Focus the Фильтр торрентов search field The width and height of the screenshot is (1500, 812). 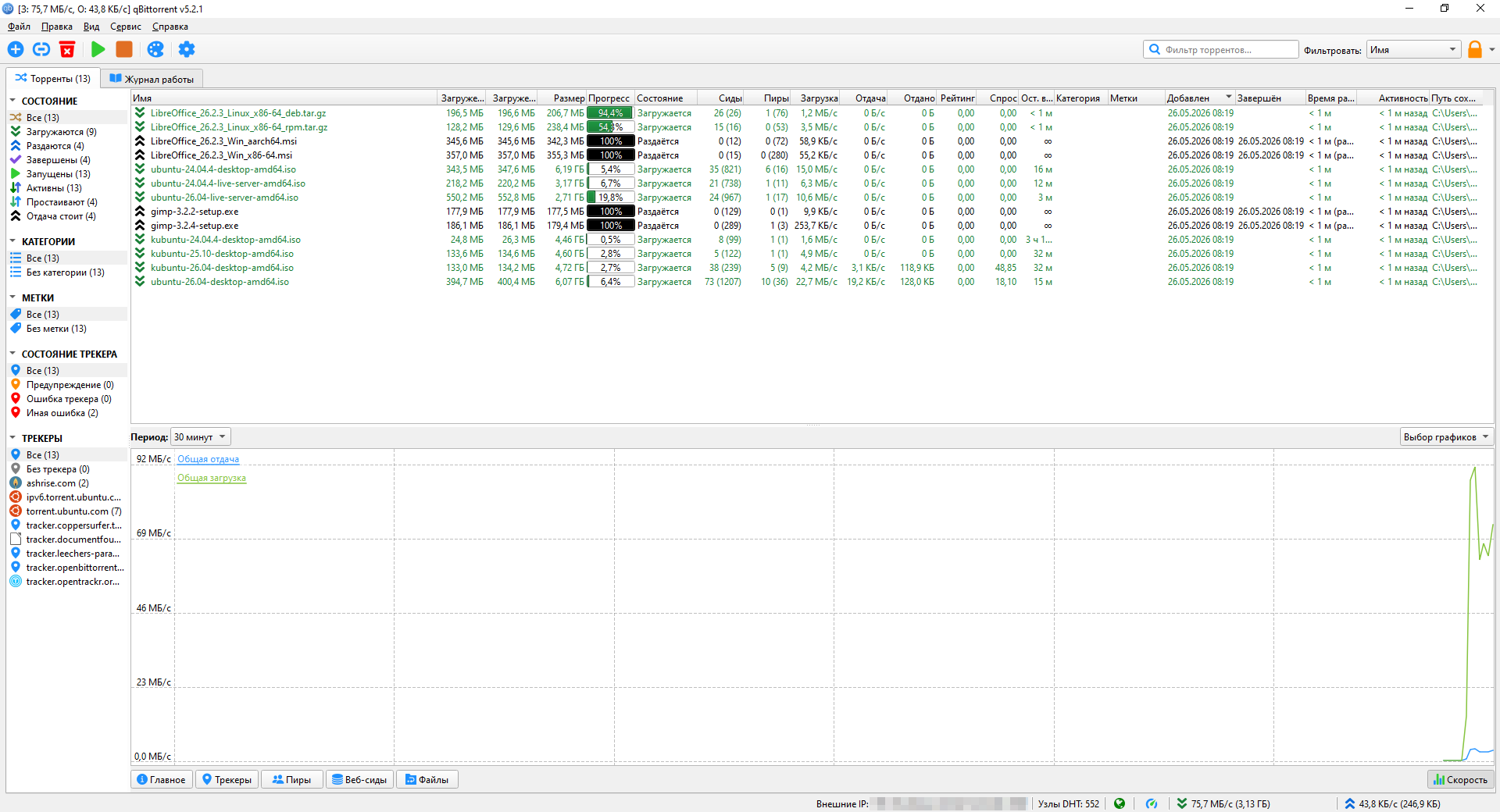click(1221, 50)
